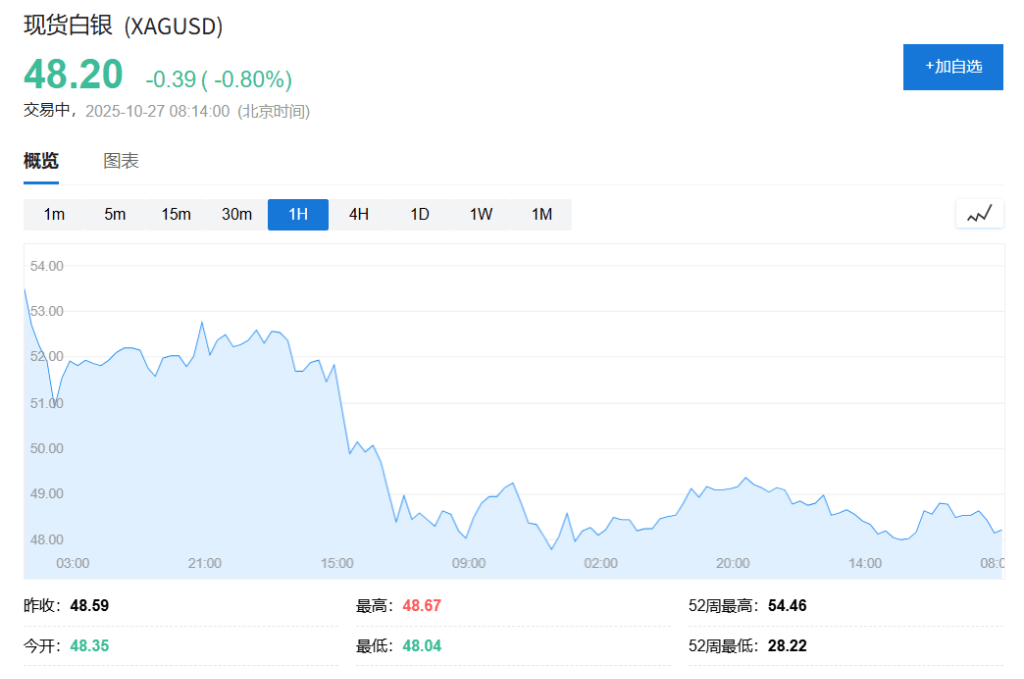
Task: Click the 15:00 label on time axis
Action: click(x=337, y=563)
